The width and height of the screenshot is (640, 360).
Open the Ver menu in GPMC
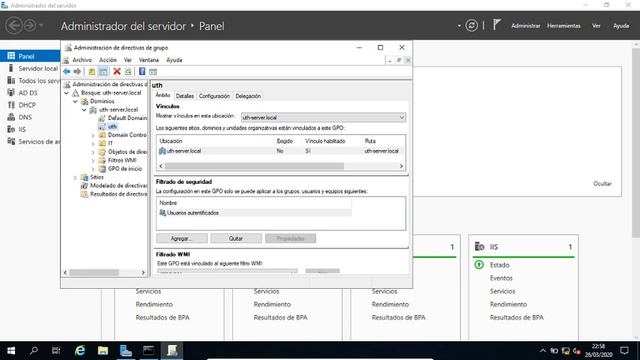(128, 60)
